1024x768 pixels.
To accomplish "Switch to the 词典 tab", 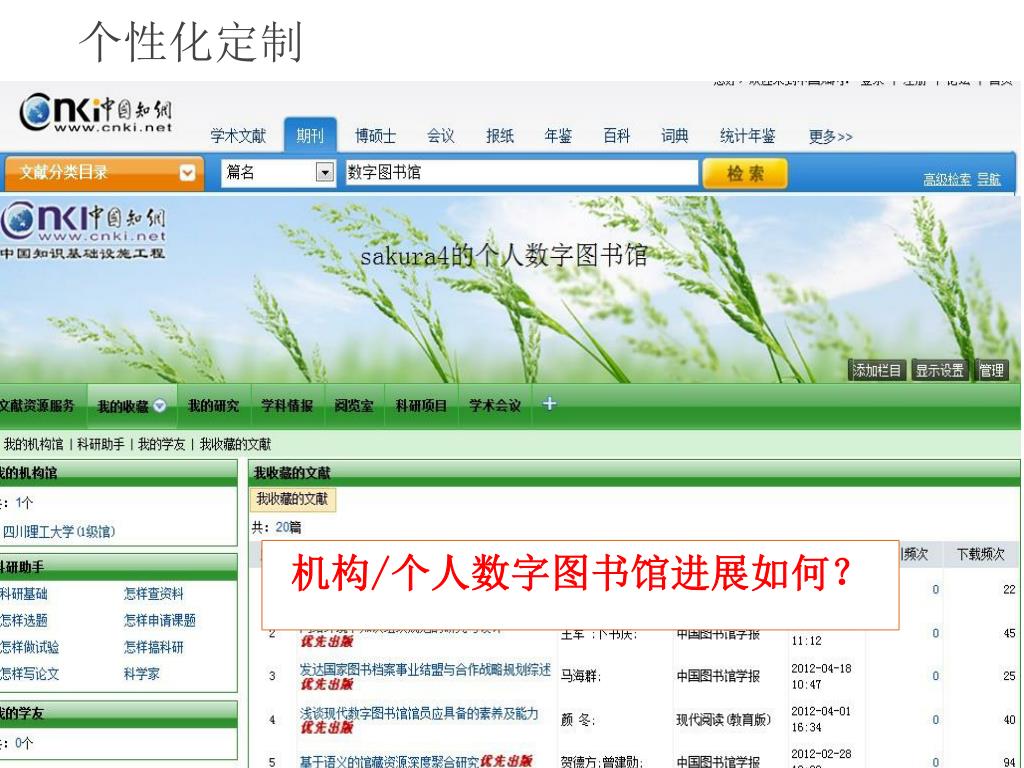I will [675, 136].
